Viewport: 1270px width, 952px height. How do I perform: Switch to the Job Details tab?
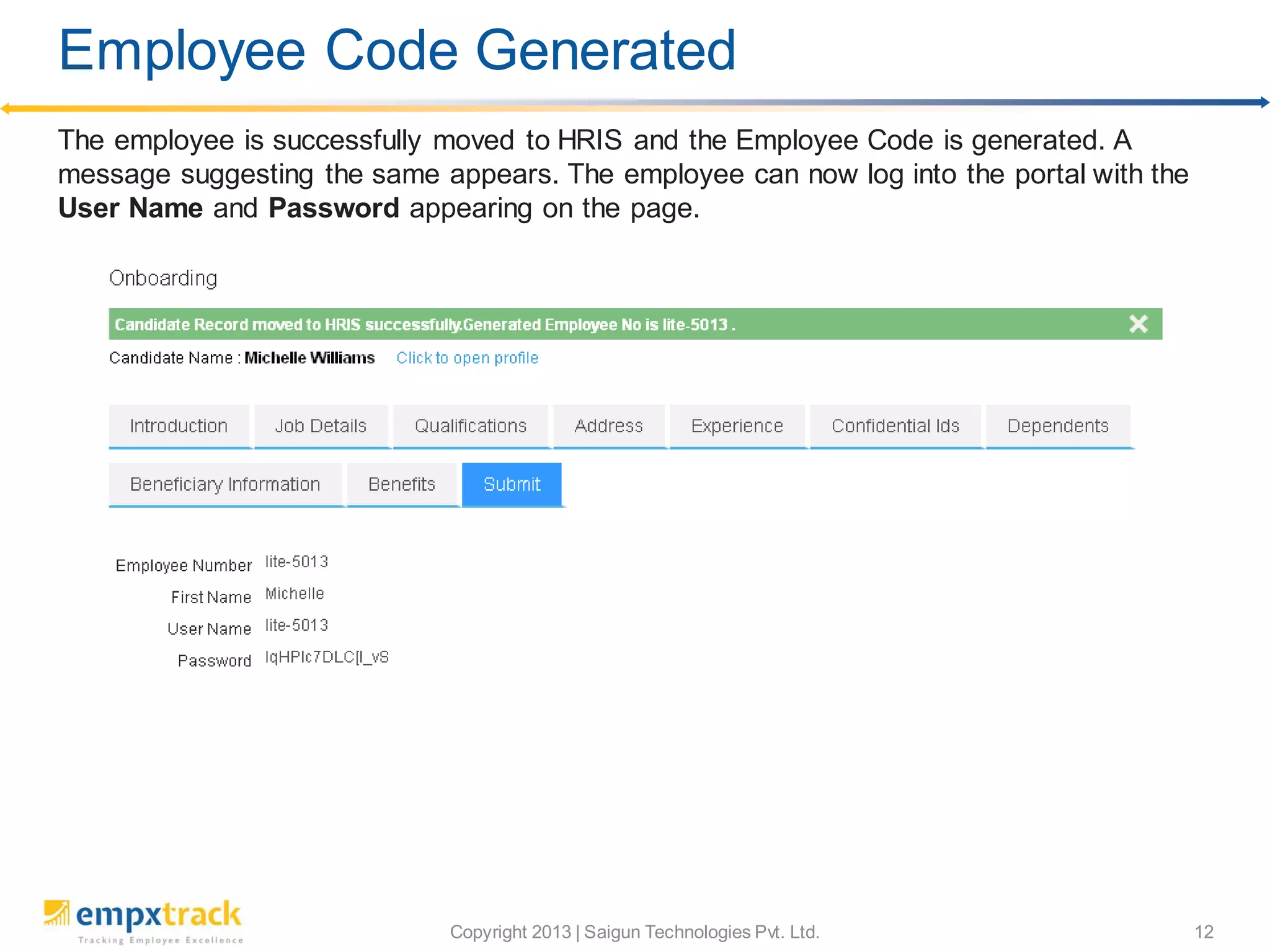tap(321, 426)
